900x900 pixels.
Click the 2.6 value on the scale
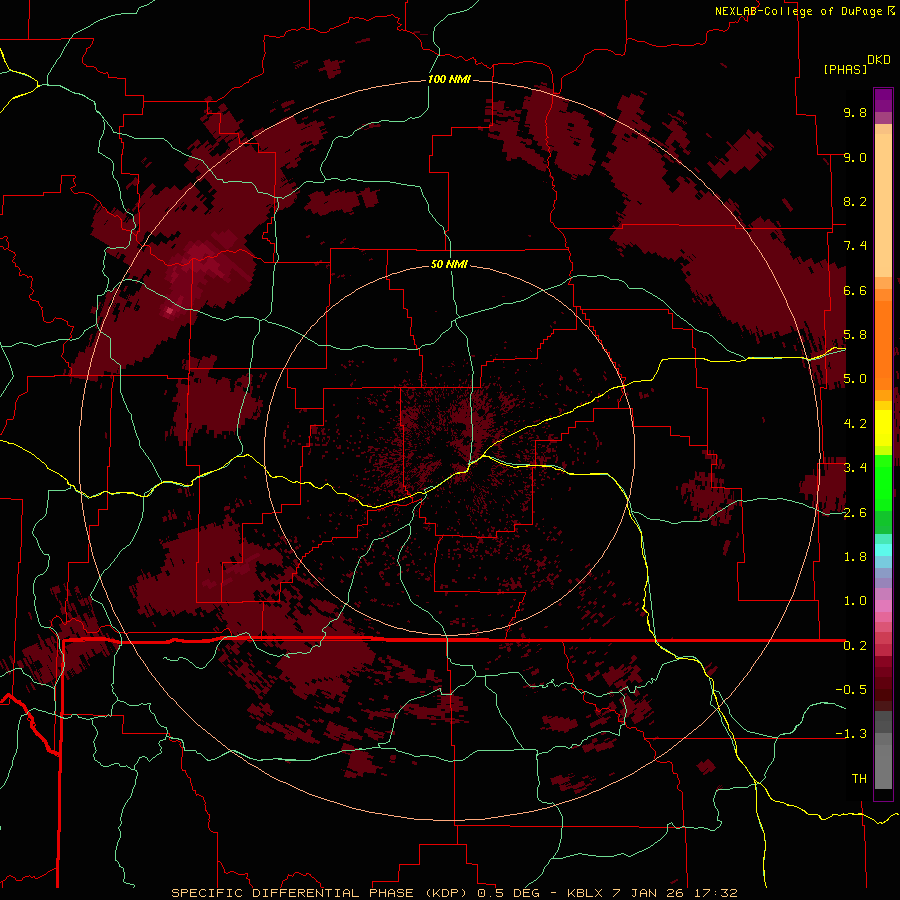point(855,513)
